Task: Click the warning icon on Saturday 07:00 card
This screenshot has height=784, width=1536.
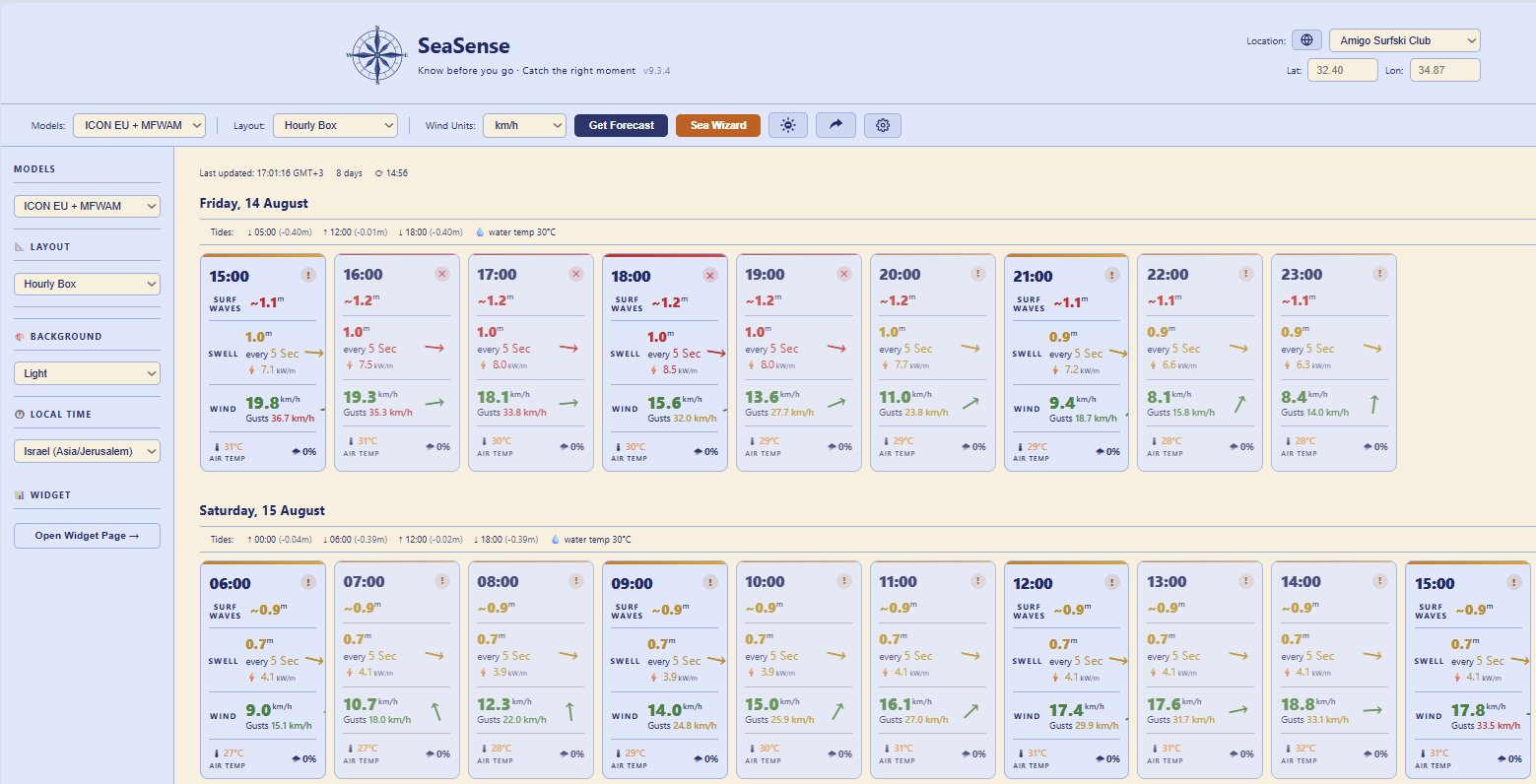Action: coord(442,581)
